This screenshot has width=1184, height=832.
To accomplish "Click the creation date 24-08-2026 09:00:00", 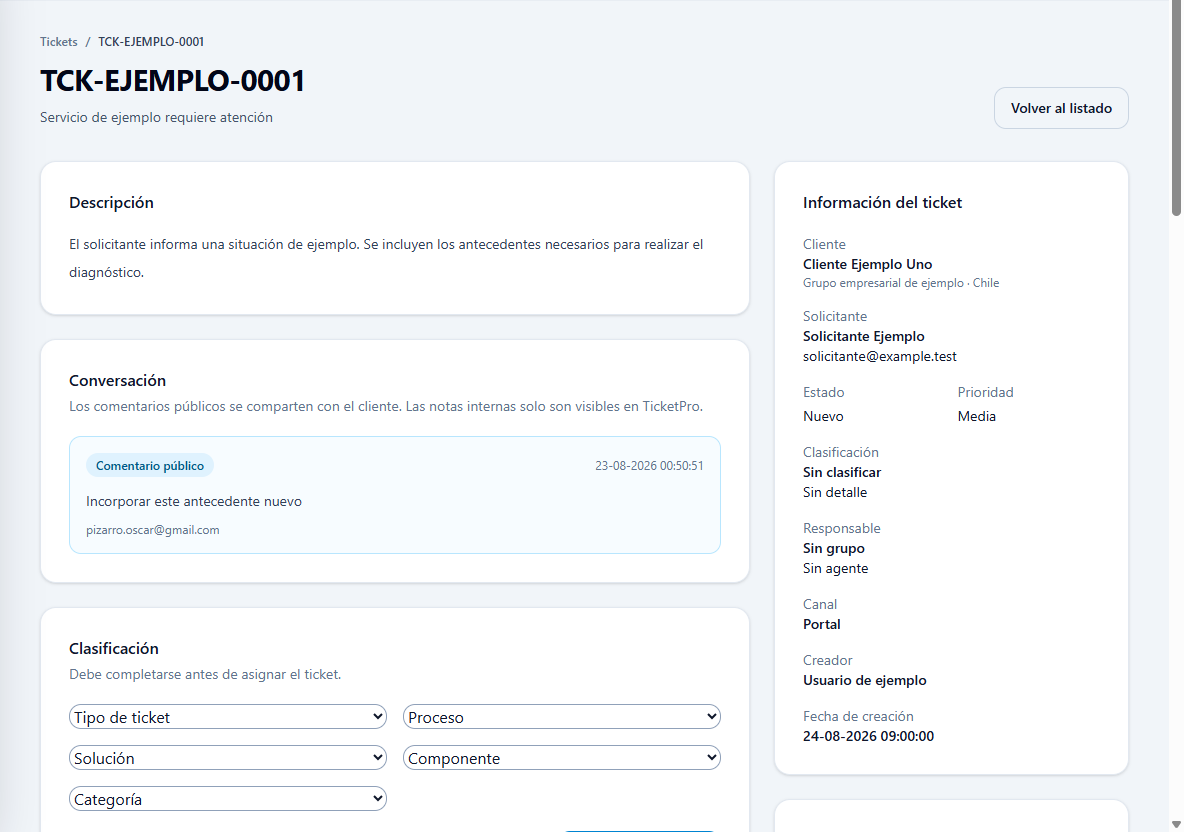I will coord(868,736).
